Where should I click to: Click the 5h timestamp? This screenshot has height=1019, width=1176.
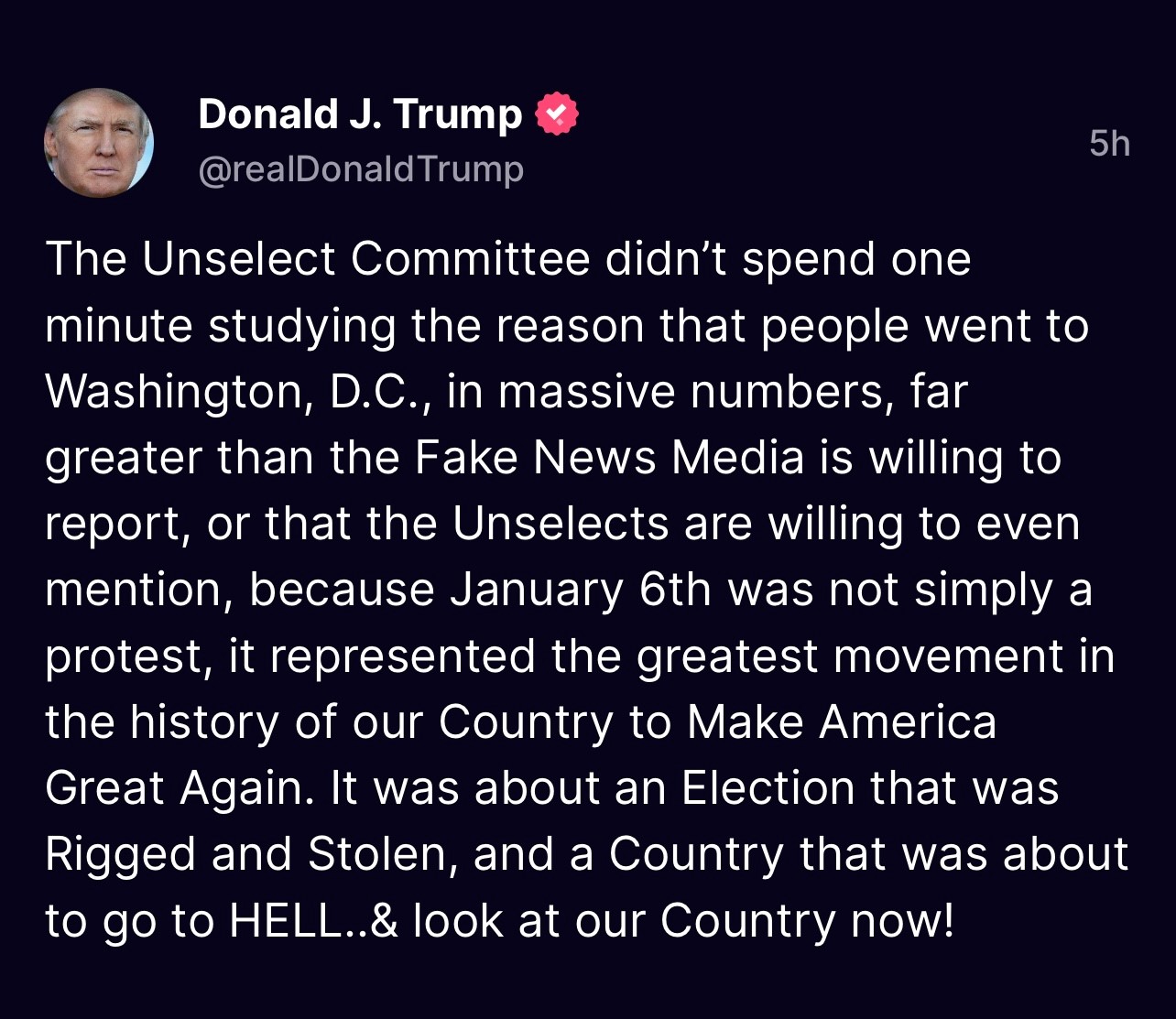[x=1109, y=144]
